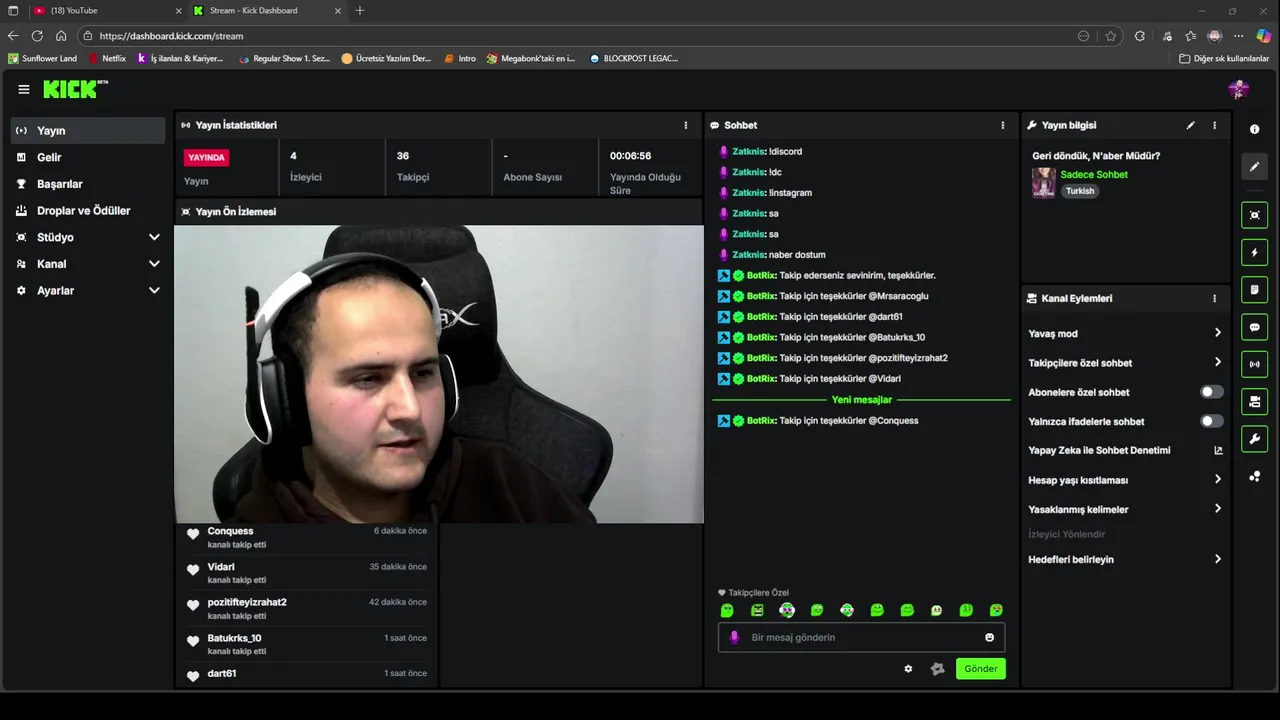Click Yeni mesajlar divider in chat
1280x720 pixels.
coord(862,400)
